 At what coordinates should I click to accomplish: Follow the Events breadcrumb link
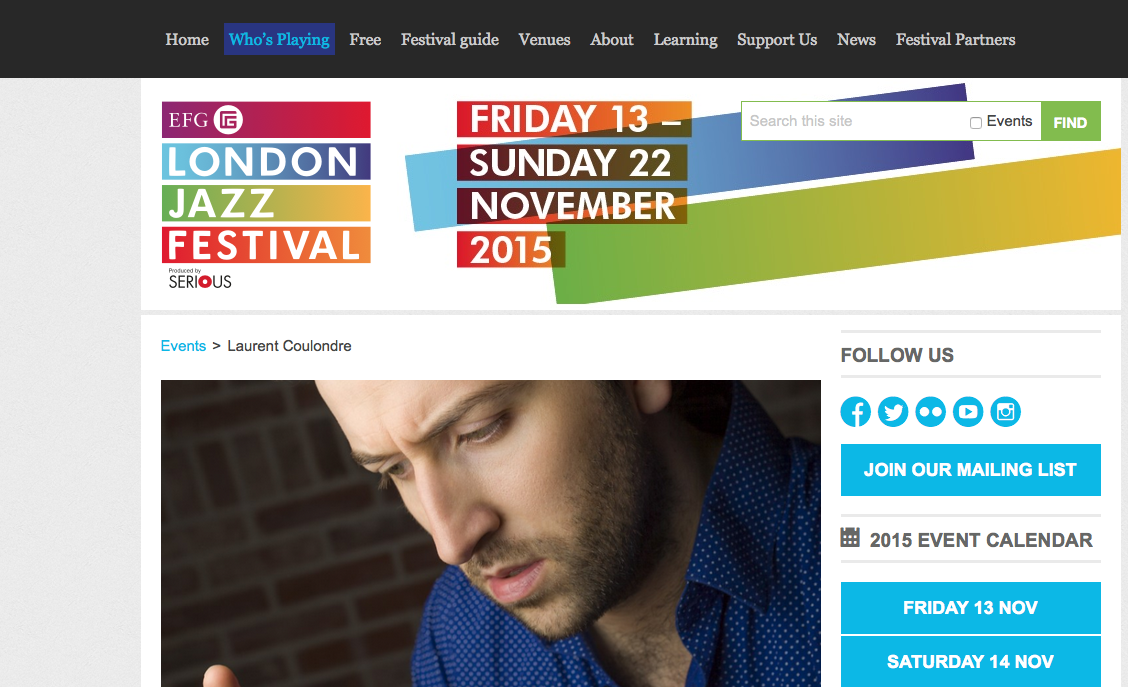(183, 346)
